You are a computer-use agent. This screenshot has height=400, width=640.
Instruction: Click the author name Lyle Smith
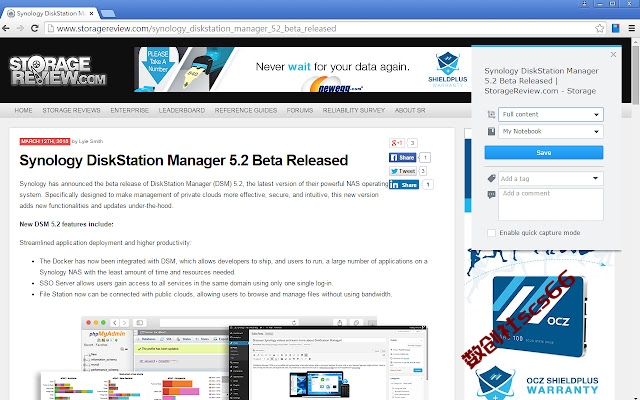click(91, 141)
